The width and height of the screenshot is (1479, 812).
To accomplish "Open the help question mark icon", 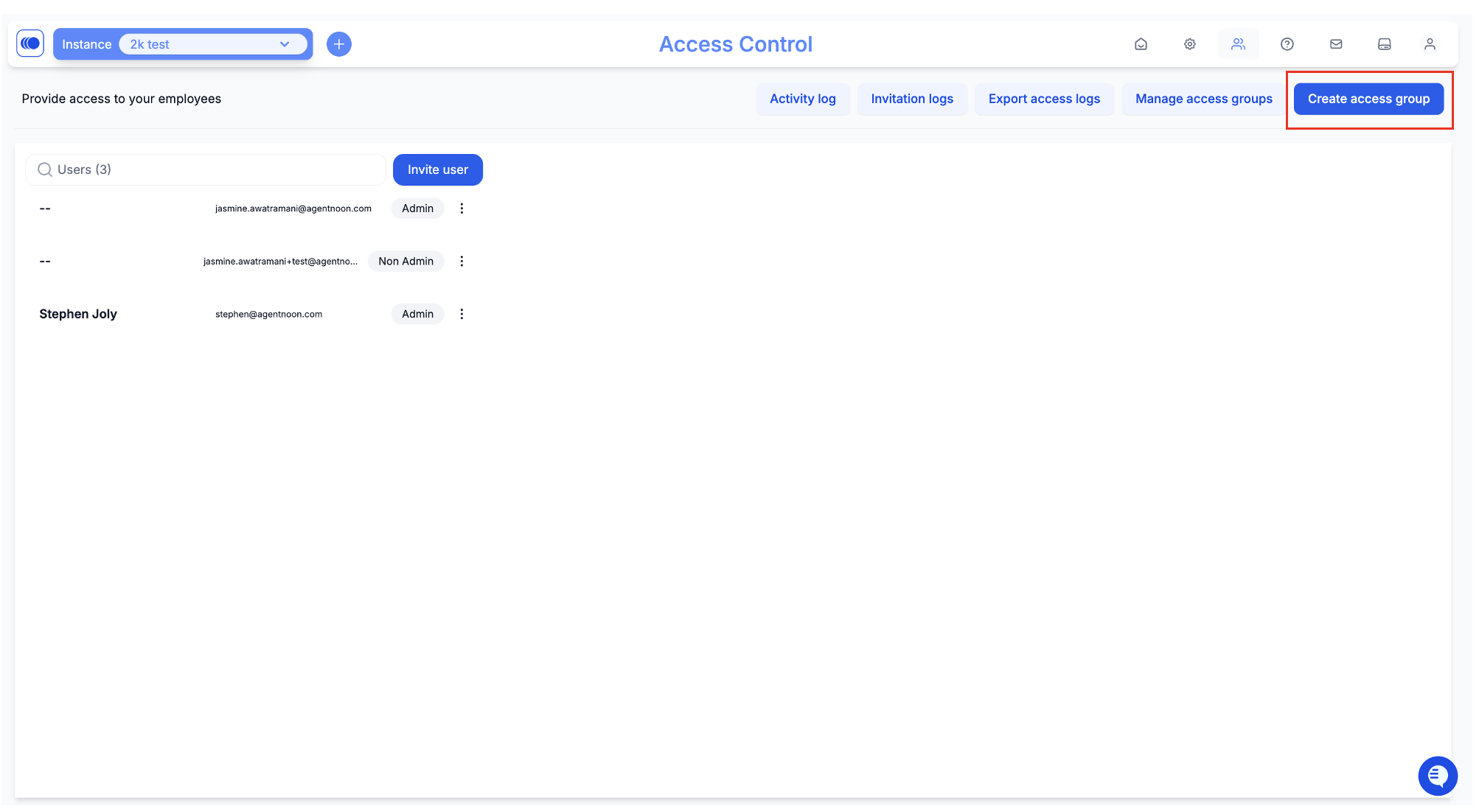I will coord(1287,44).
